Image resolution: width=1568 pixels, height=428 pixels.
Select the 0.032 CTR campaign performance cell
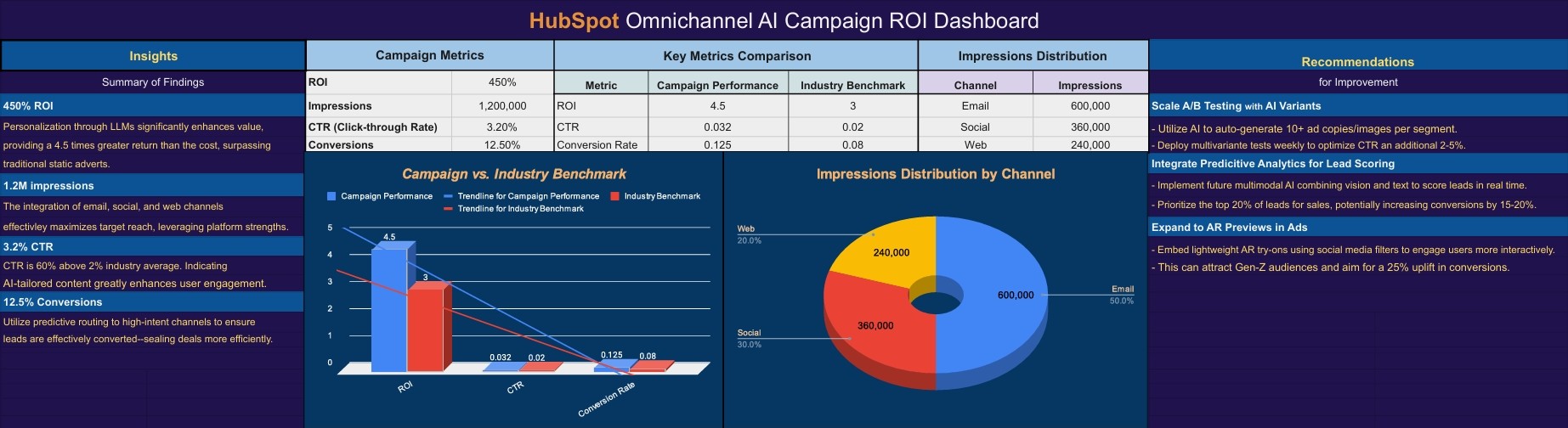[x=718, y=127]
